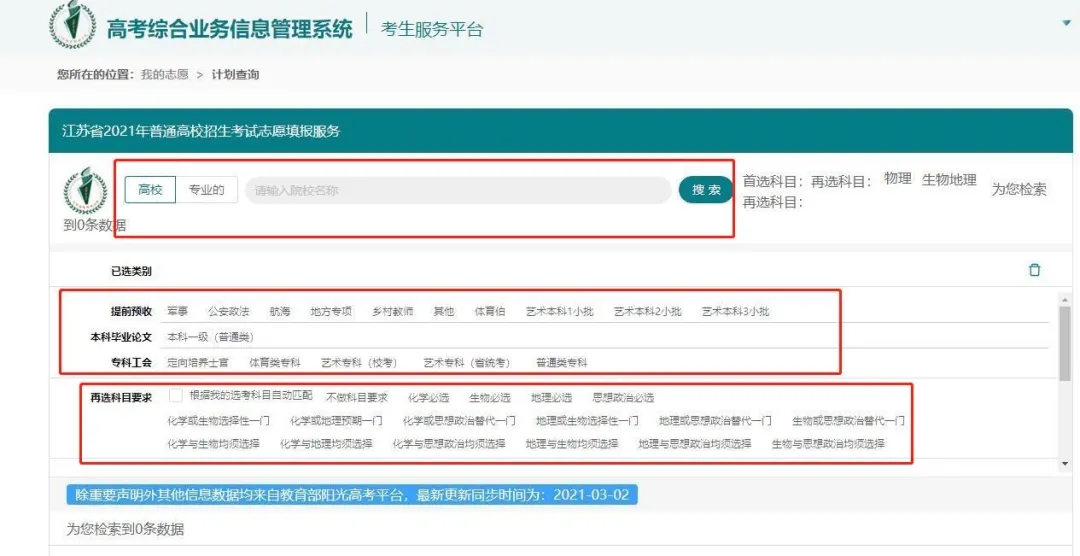This screenshot has height=556, width=1080.
Task: Select the 军事 early-admission category
Action: 177,312
